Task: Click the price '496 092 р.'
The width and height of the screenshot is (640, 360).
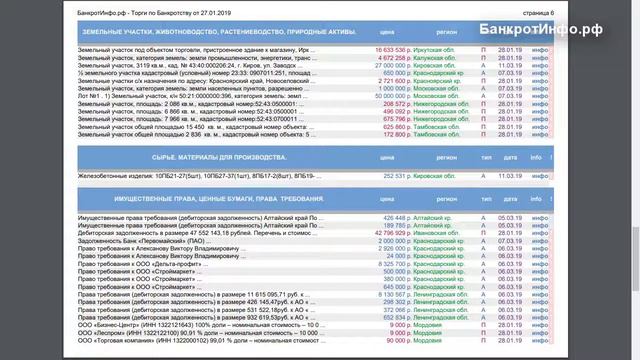Action: tap(397, 111)
